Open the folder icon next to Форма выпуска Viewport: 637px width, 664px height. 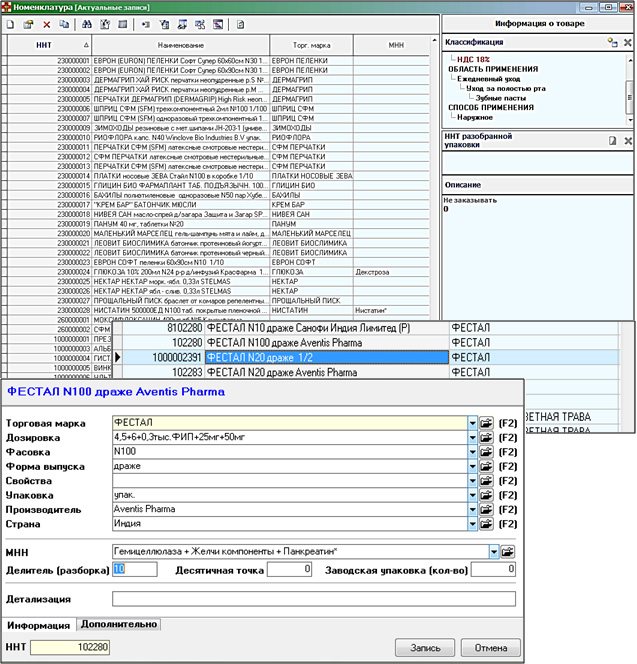(486, 466)
